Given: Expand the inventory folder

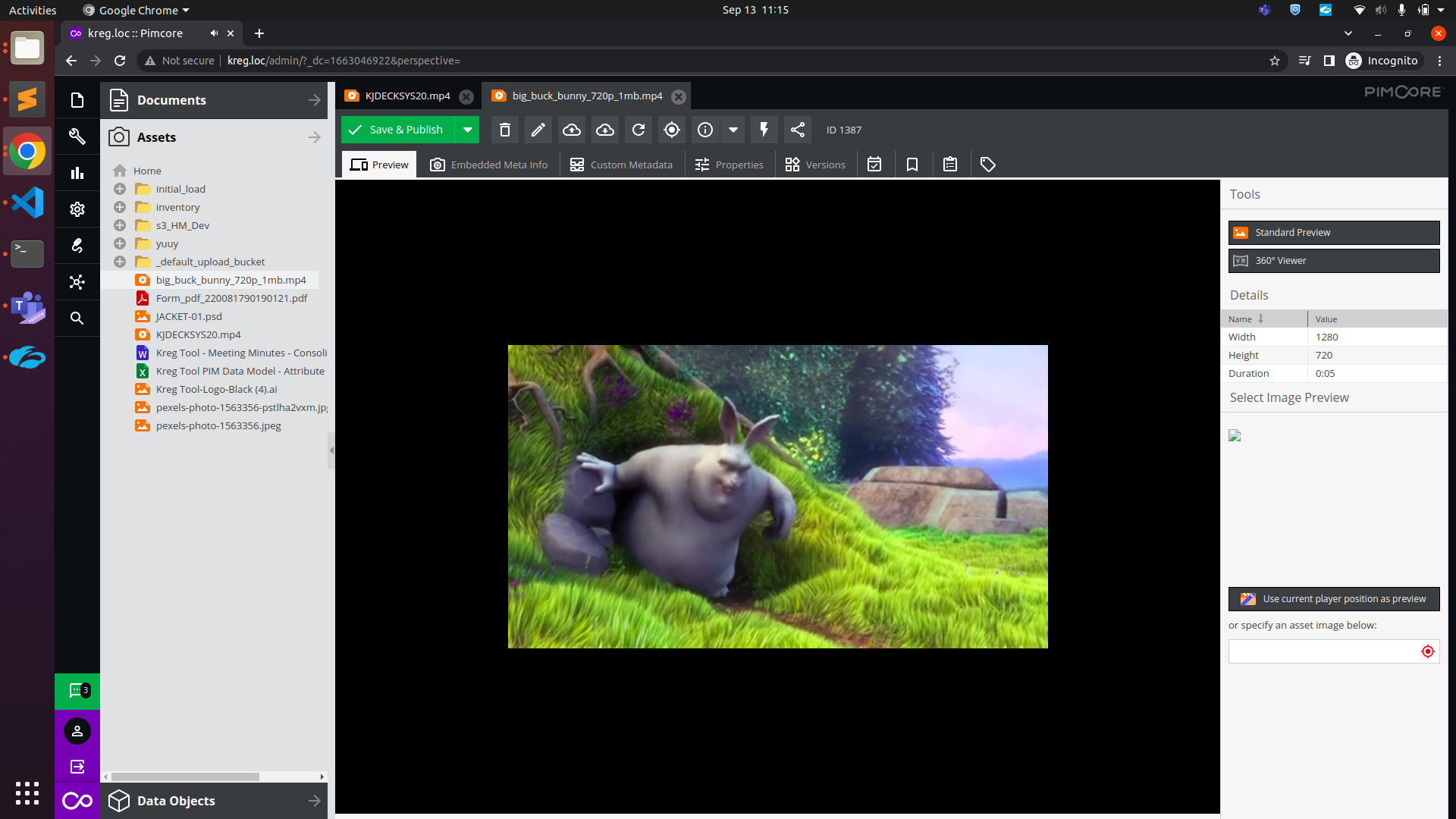Looking at the screenshot, I should click(119, 207).
